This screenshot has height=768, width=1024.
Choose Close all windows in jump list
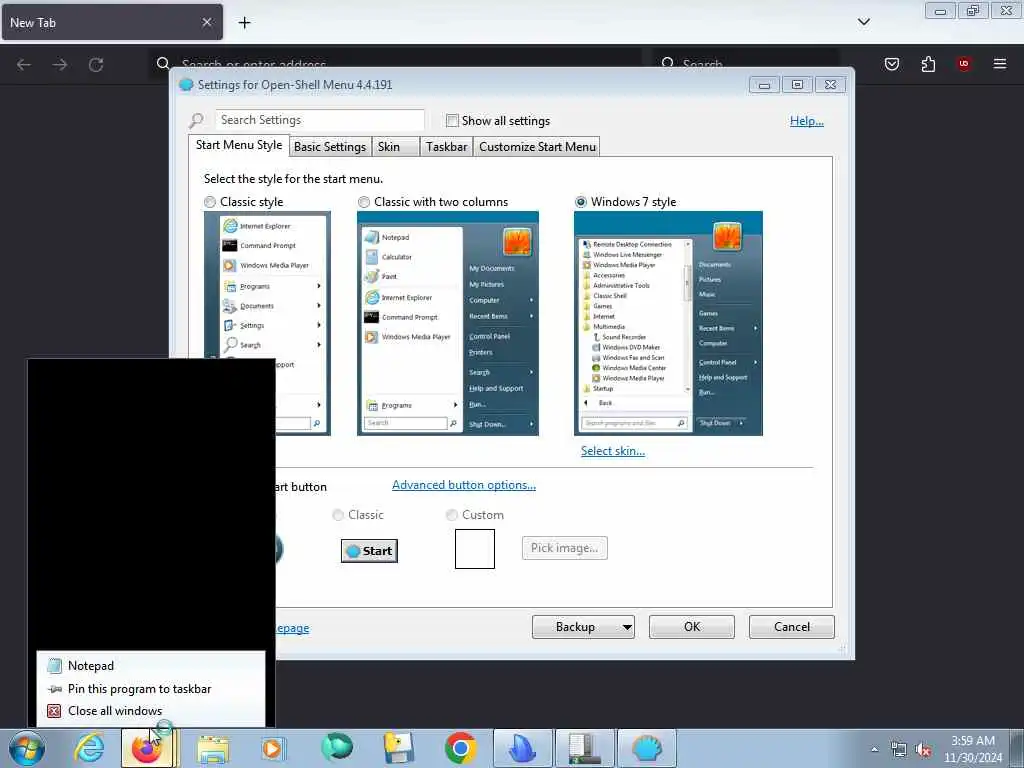(151, 711)
